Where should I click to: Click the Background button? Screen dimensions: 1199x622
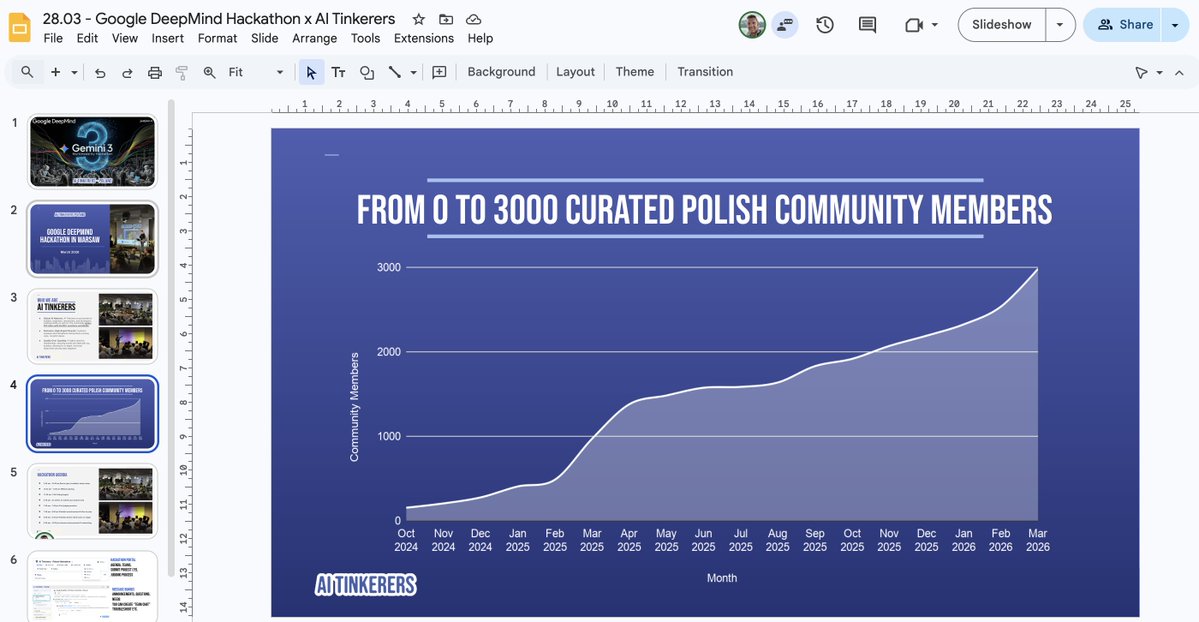(x=501, y=72)
